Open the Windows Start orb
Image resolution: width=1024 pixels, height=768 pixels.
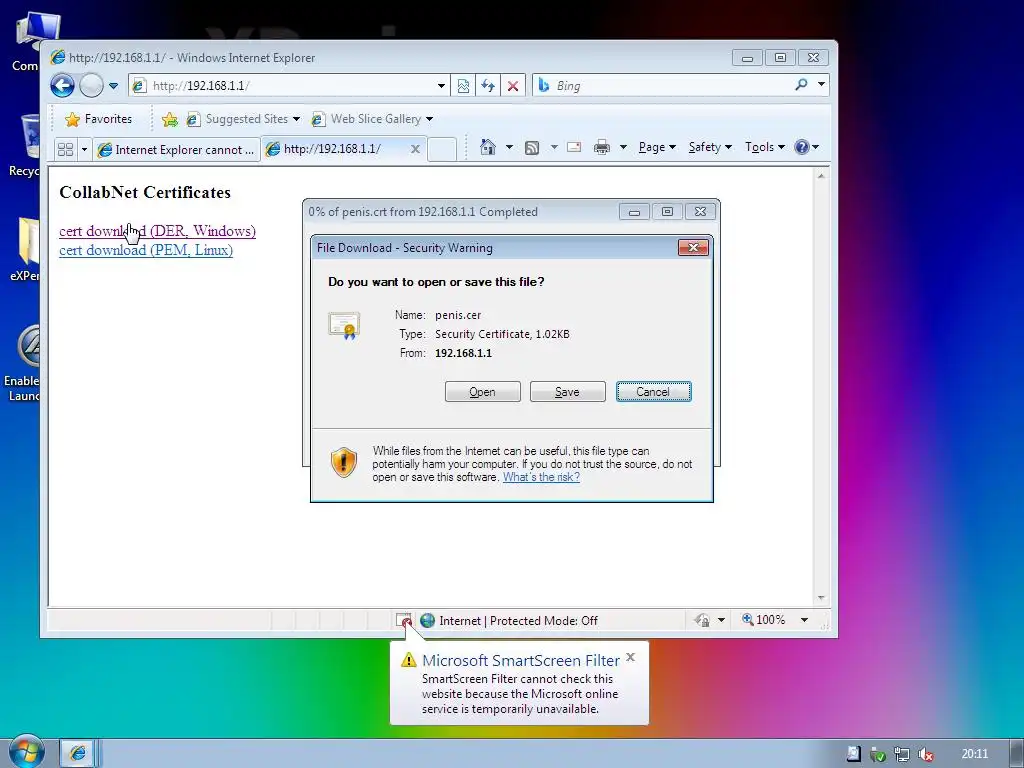(26, 751)
